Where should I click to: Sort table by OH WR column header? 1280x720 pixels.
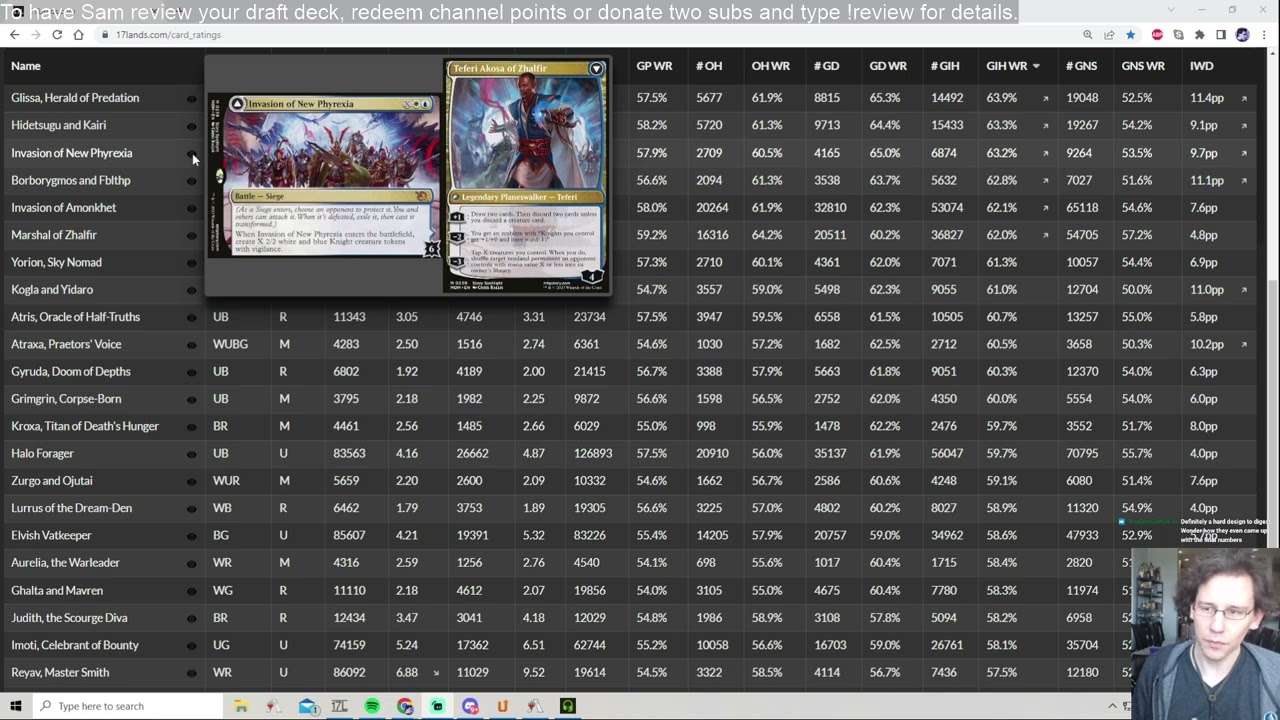[x=770, y=66]
